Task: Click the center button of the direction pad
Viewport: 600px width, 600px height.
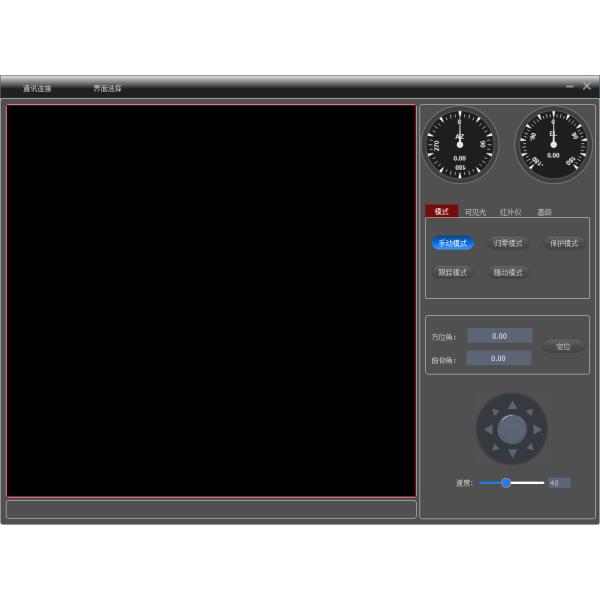Action: pos(512,429)
